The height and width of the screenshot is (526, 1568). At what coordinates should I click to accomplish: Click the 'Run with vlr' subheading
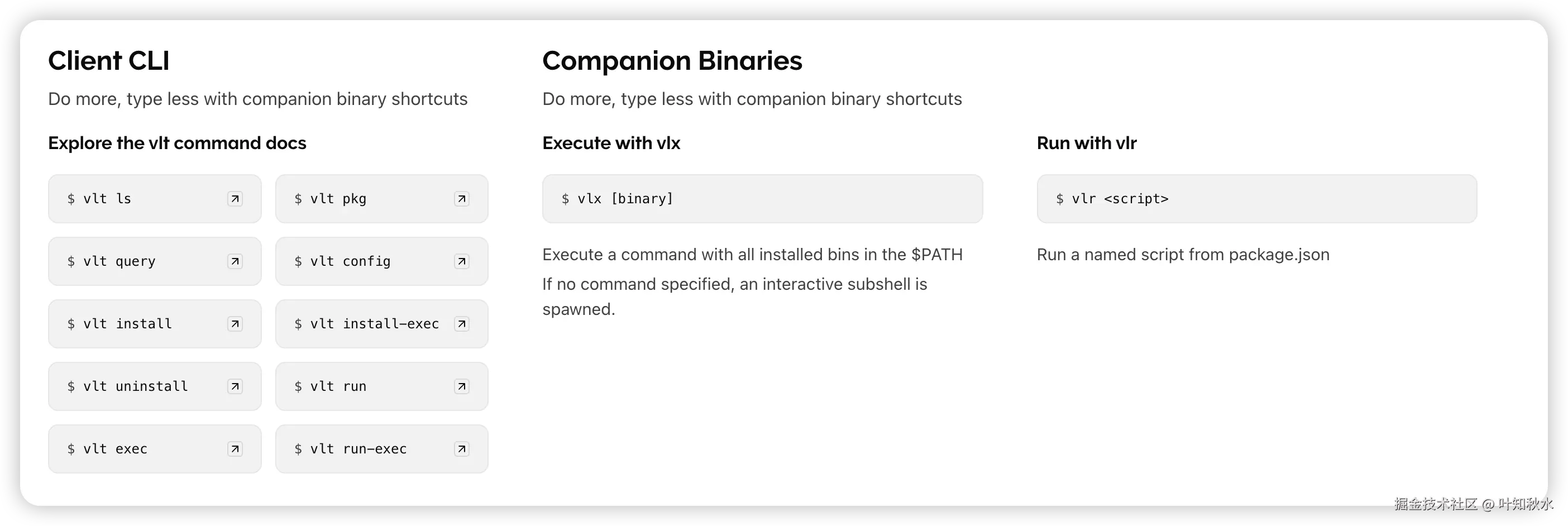point(1087,143)
